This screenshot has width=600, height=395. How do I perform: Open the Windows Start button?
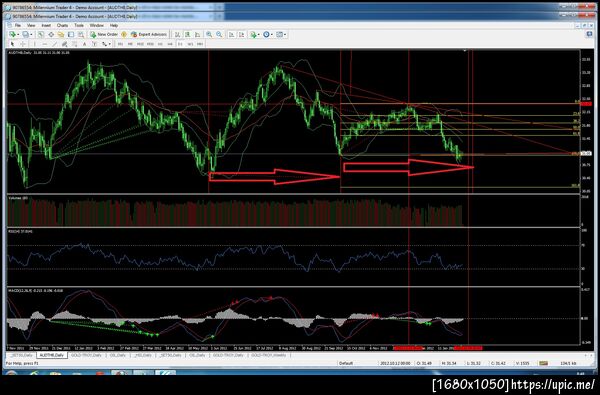pos(11,373)
